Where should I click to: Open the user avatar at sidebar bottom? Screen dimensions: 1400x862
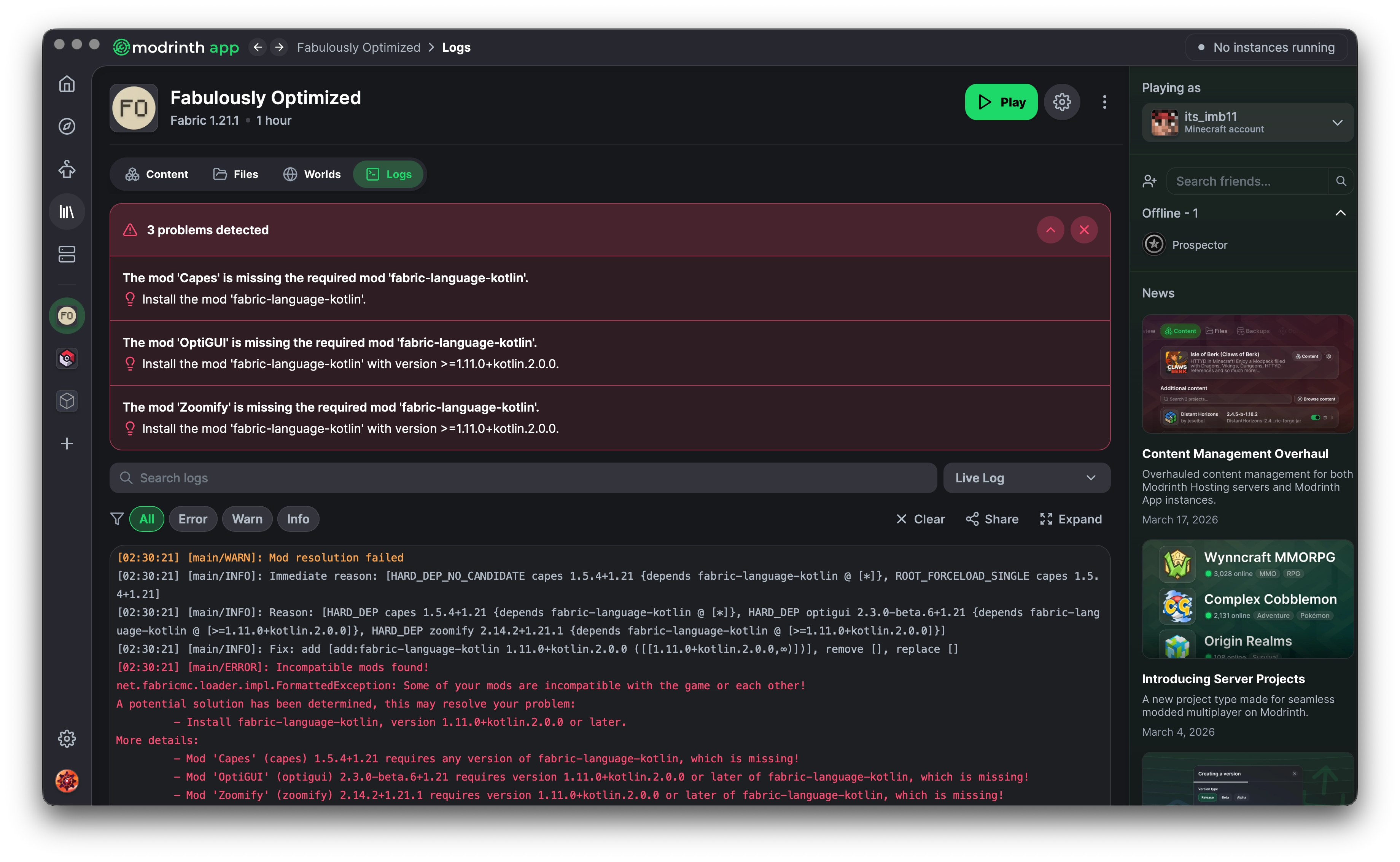coord(67,781)
